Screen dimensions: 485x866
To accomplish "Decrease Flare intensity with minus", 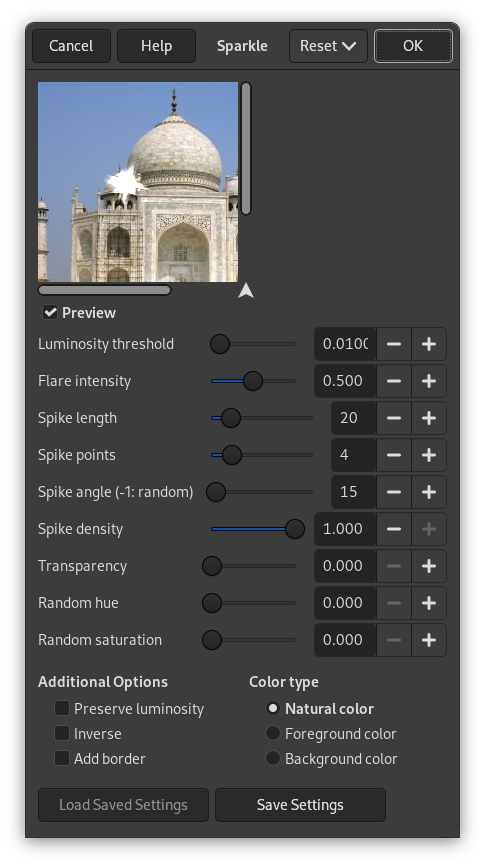I will (x=394, y=381).
